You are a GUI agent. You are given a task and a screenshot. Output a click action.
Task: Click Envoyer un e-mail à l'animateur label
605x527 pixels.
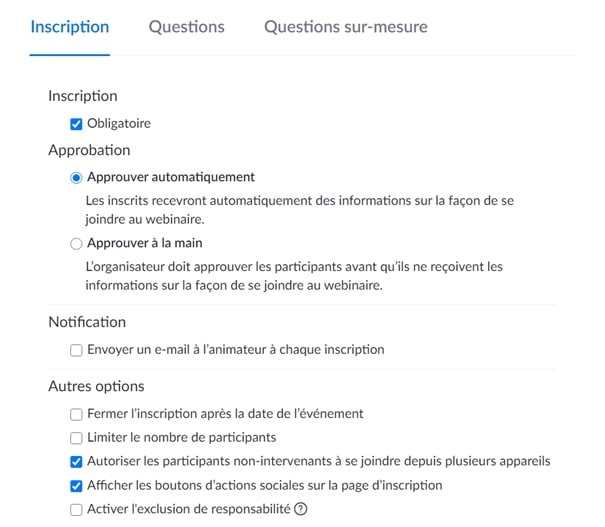pos(236,349)
